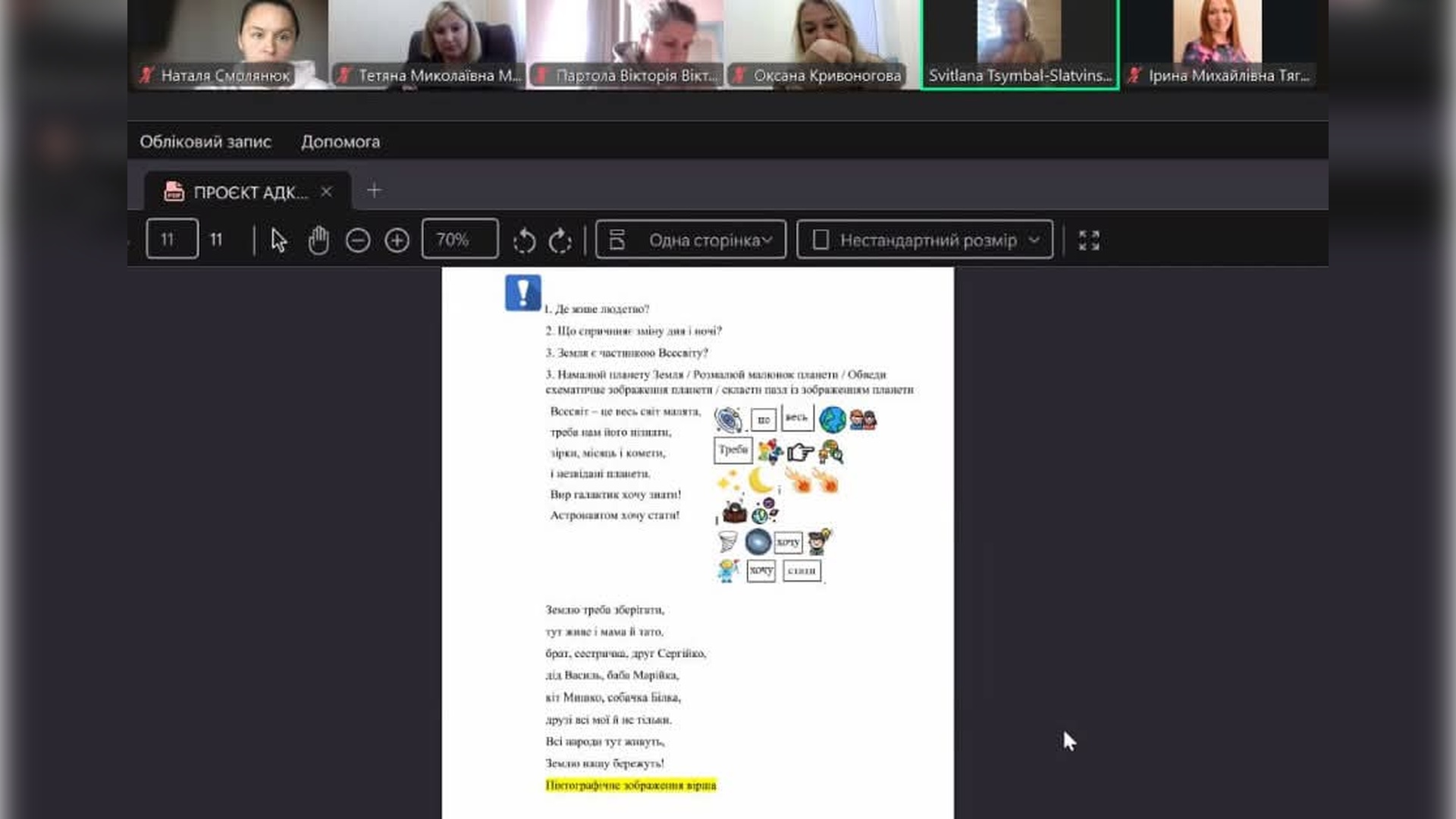Click the blue exclamation note icon
1456x819 pixels.
[x=522, y=292]
